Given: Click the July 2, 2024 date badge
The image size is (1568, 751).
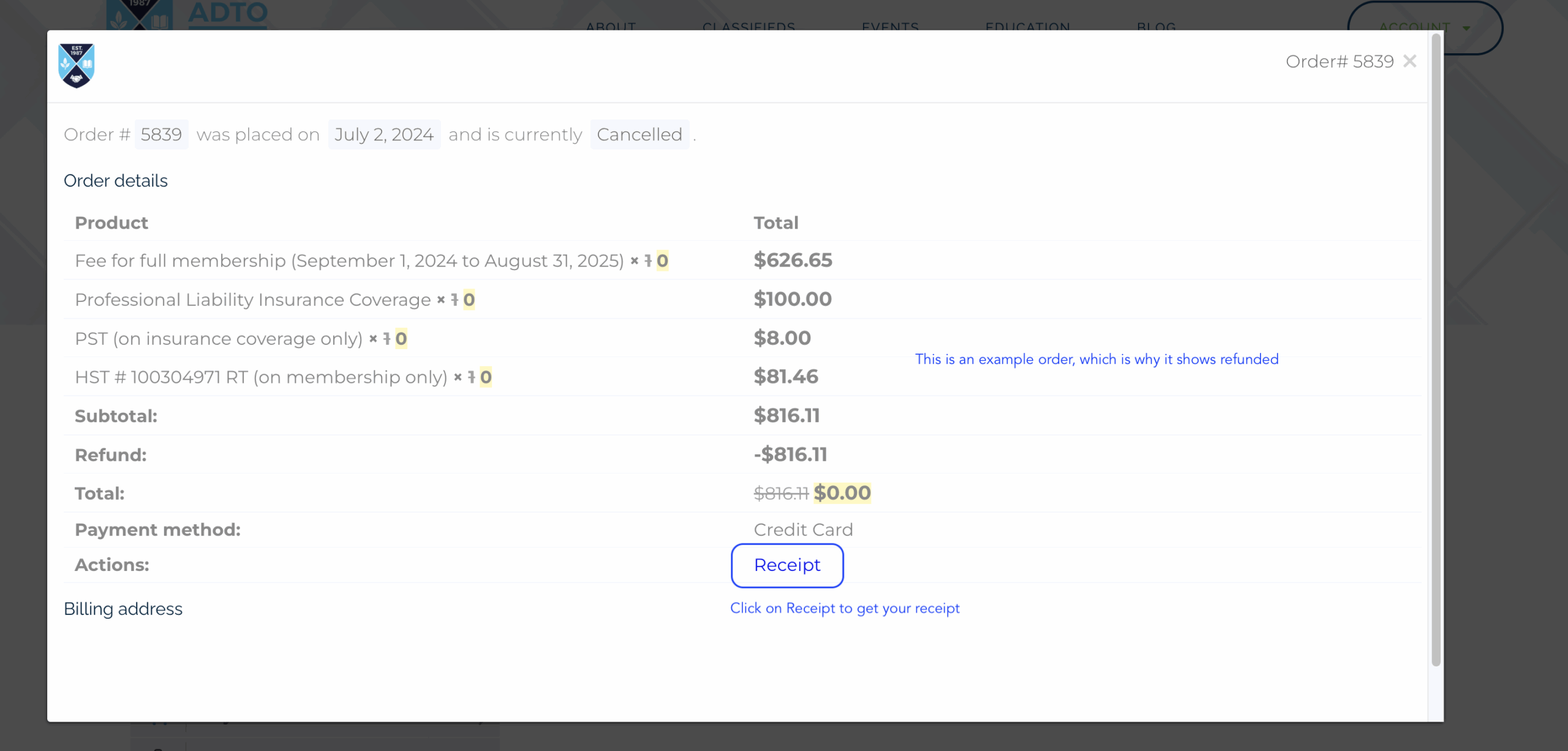Looking at the screenshot, I should coord(384,134).
